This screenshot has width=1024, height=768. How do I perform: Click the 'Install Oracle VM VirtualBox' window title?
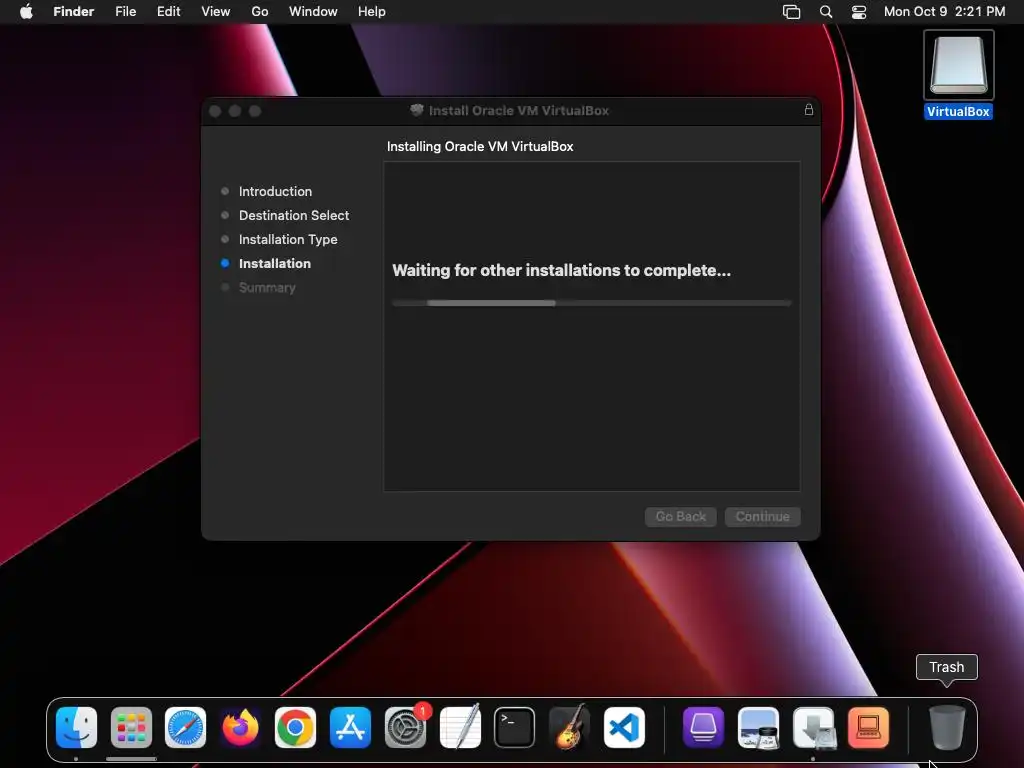(519, 110)
